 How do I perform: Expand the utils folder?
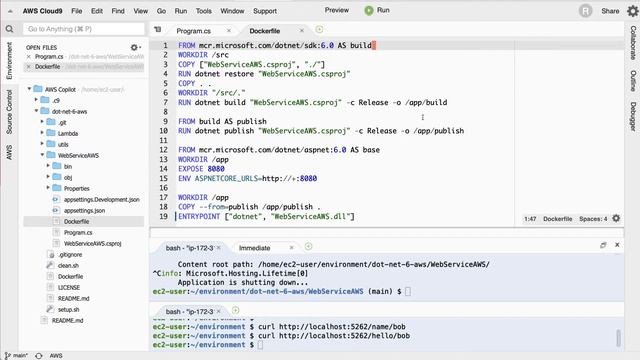42,144
